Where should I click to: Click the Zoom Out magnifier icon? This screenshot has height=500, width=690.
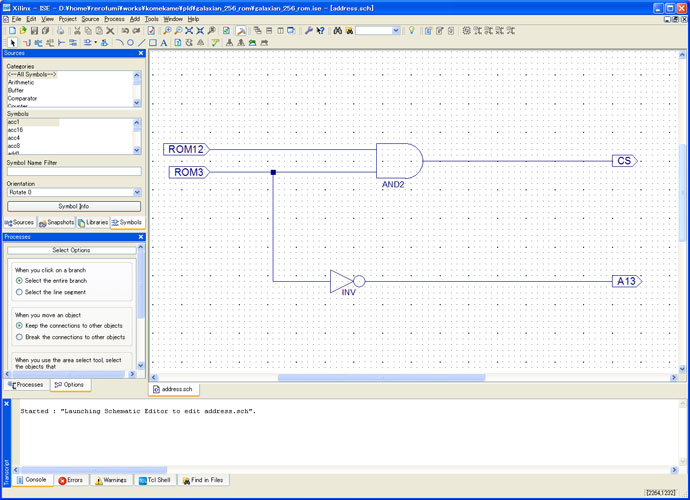click(178, 30)
